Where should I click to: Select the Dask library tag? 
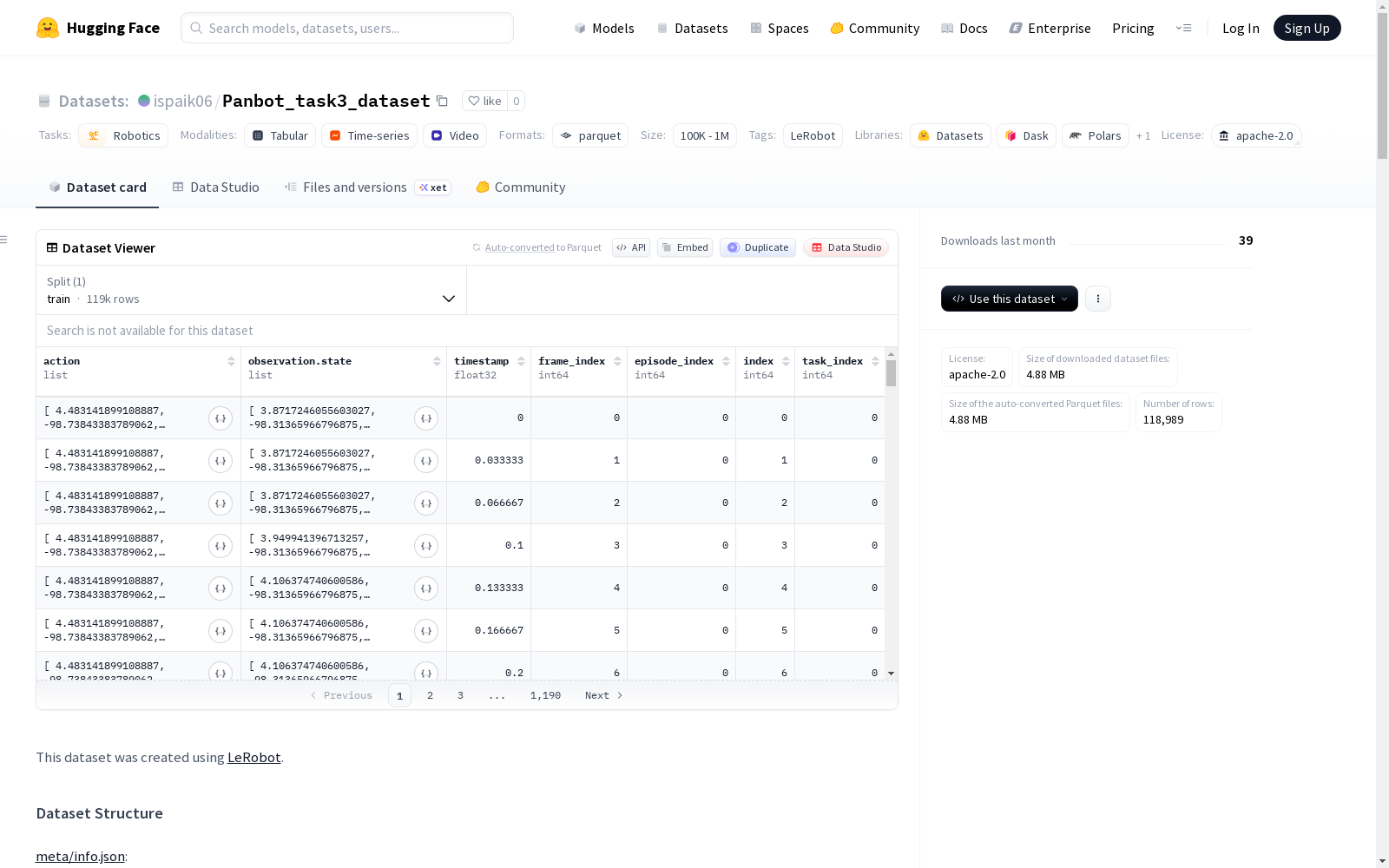point(1026,135)
